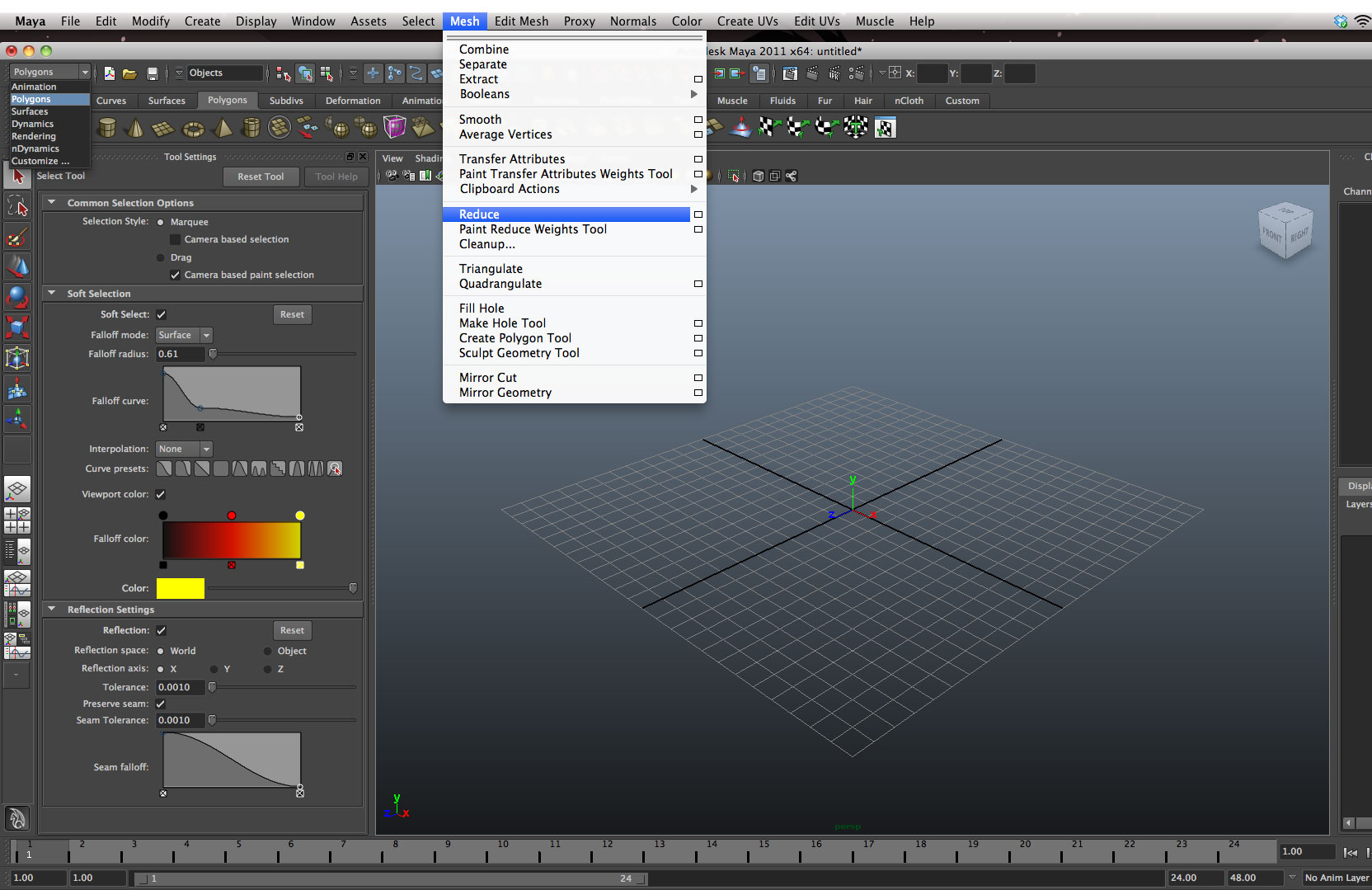Reset the Reflection Settings

292,630
